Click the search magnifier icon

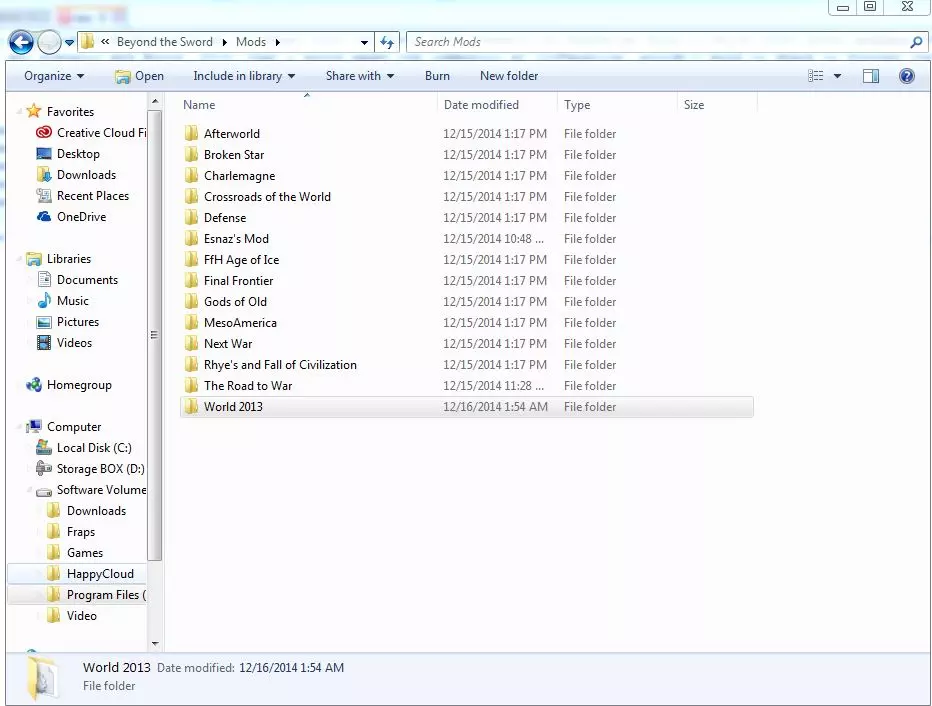click(917, 42)
